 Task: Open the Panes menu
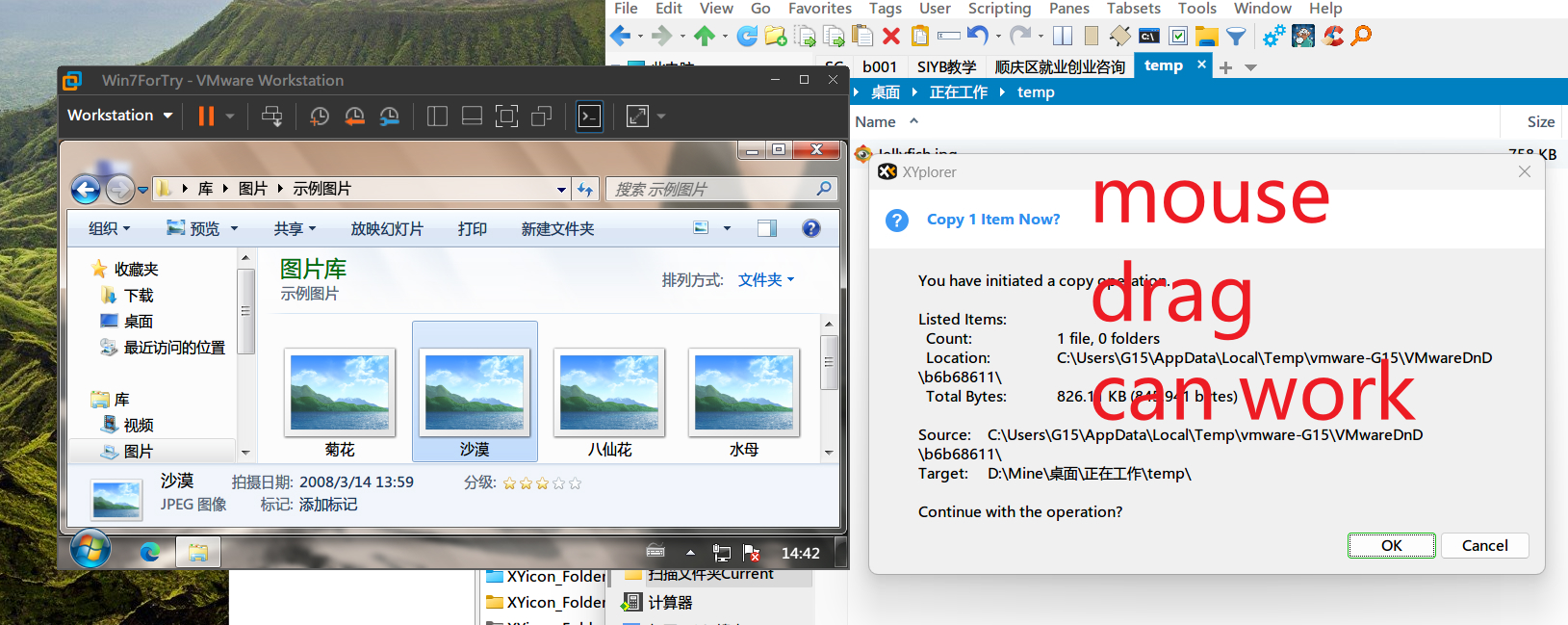pos(1069,9)
